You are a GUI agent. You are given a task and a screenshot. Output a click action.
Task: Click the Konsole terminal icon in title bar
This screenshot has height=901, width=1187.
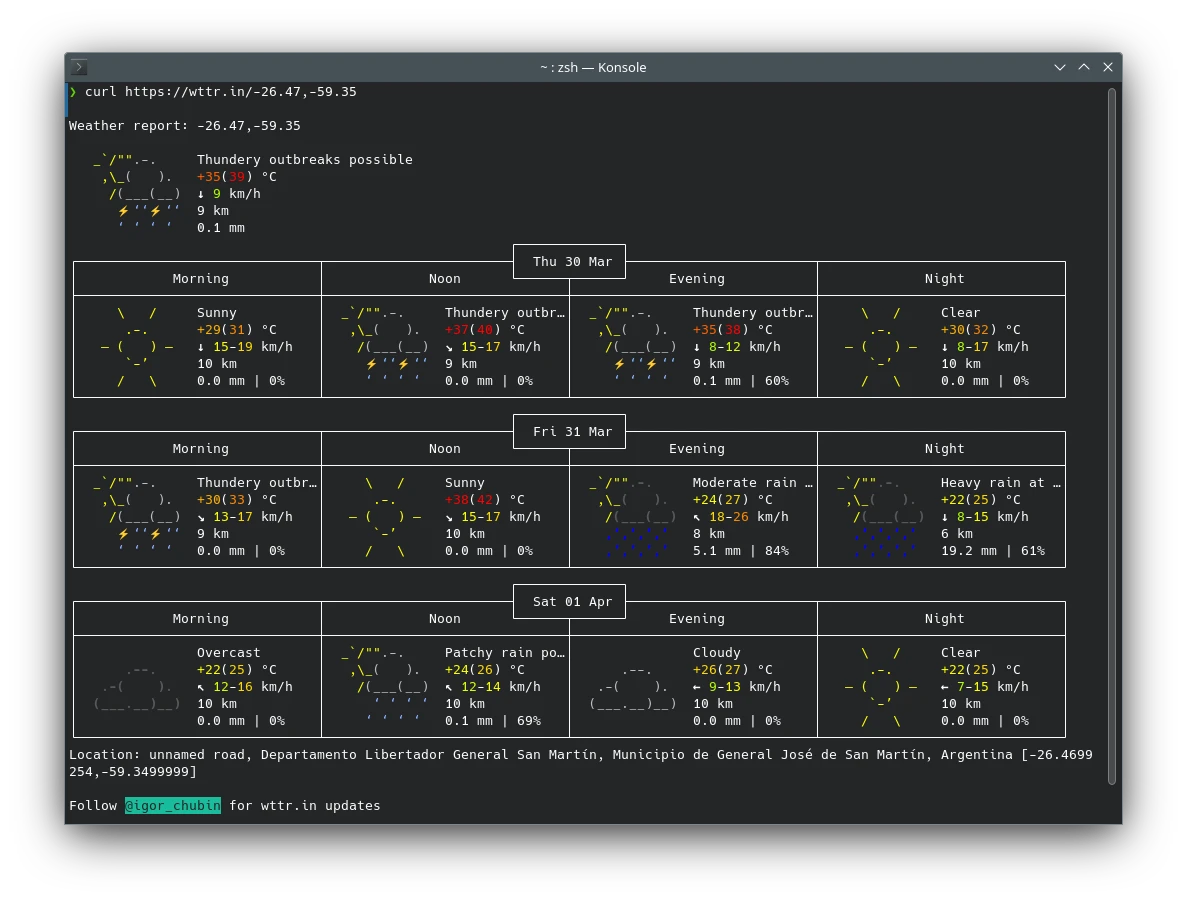click(80, 67)
